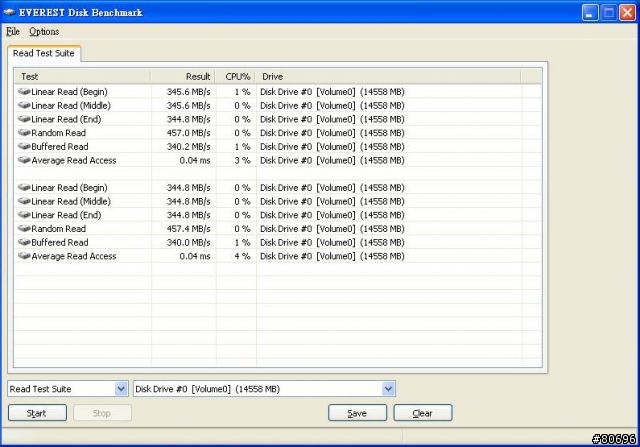
Task: Select the Read Test Suite tab
Action: click(44, 53)
